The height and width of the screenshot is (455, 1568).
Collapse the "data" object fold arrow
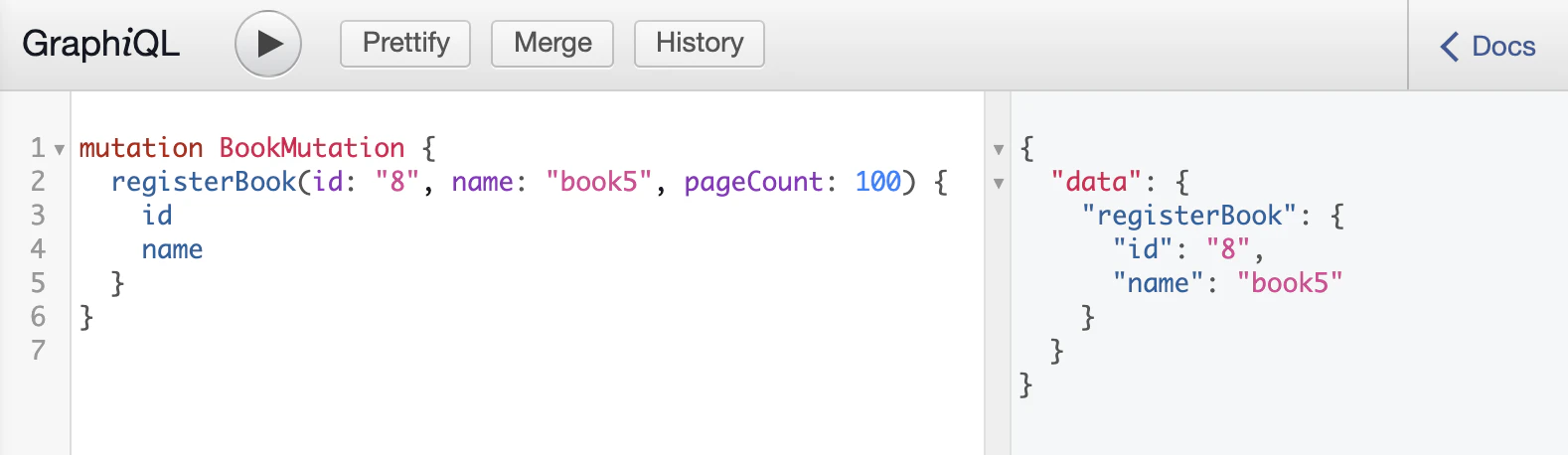[999, 184]
